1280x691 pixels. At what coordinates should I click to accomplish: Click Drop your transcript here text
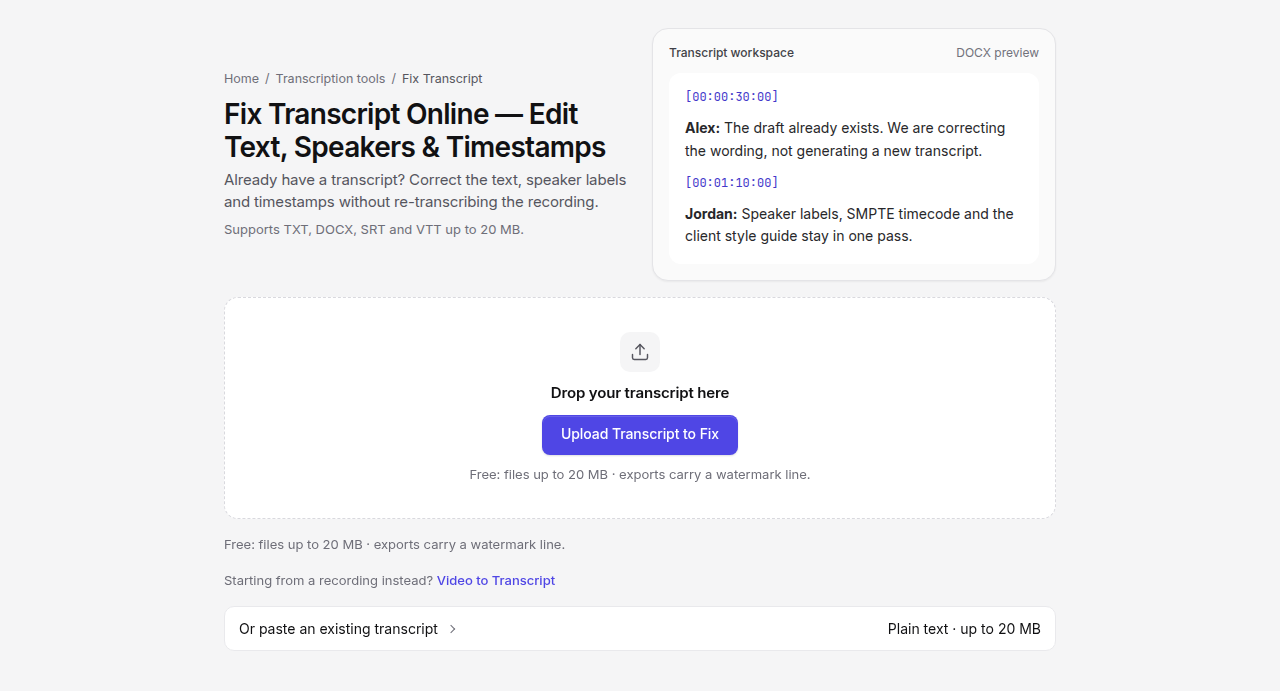click(x=640, y=393)
